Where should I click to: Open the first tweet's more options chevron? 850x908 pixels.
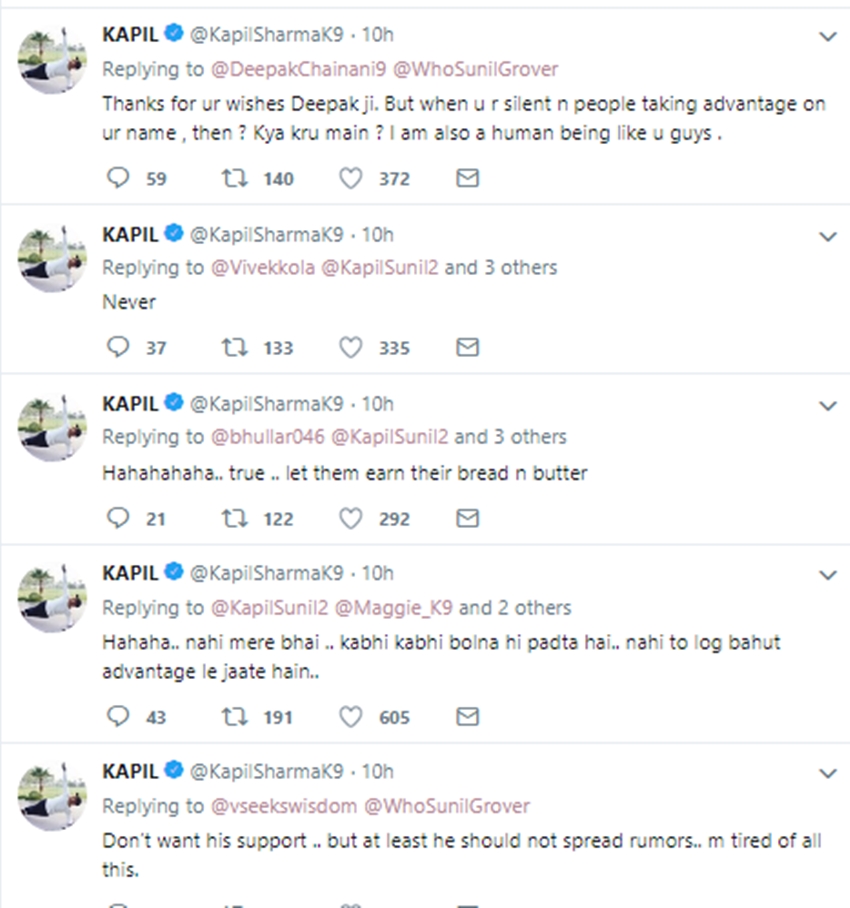tap(827, 37)
